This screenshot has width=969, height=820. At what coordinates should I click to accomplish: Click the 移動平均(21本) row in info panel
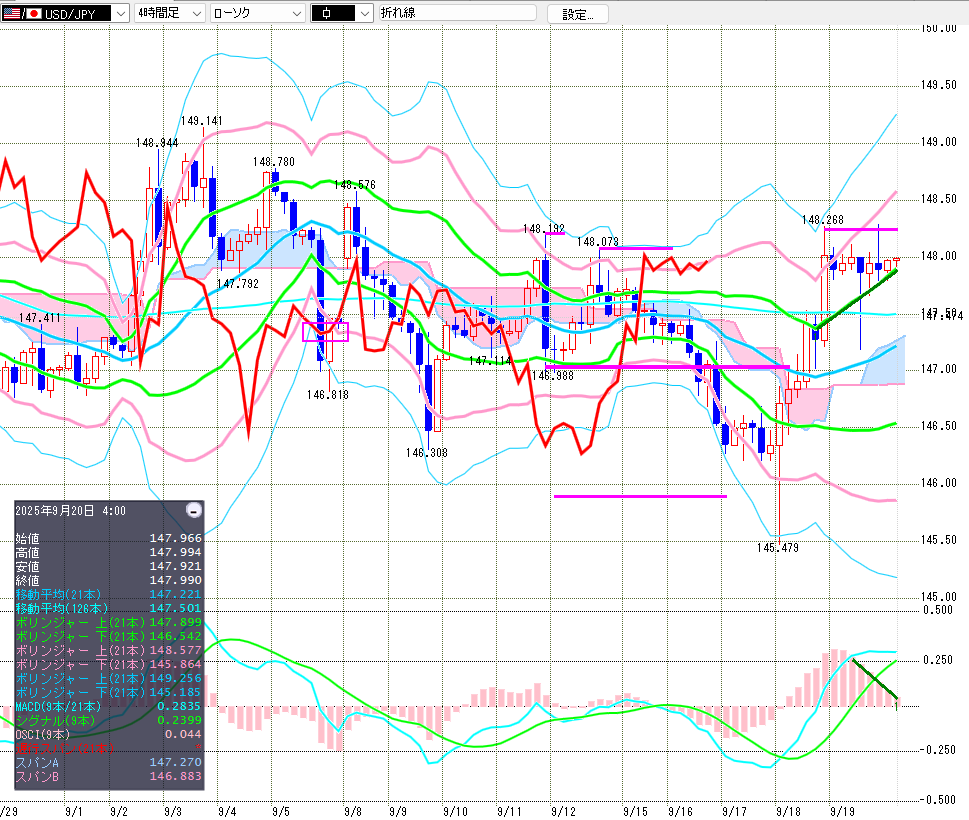coord(108,594)
